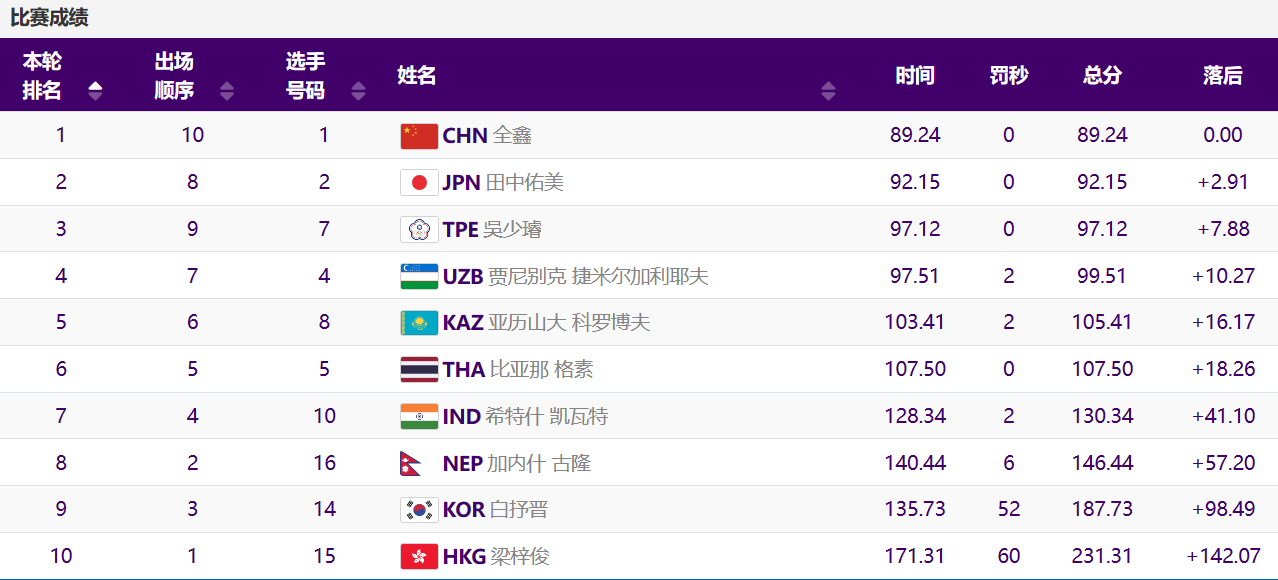This screenshot has height=580, width=1278.
Task: Collapse the 出场顺序 sort arrow control
Action: 227,89
